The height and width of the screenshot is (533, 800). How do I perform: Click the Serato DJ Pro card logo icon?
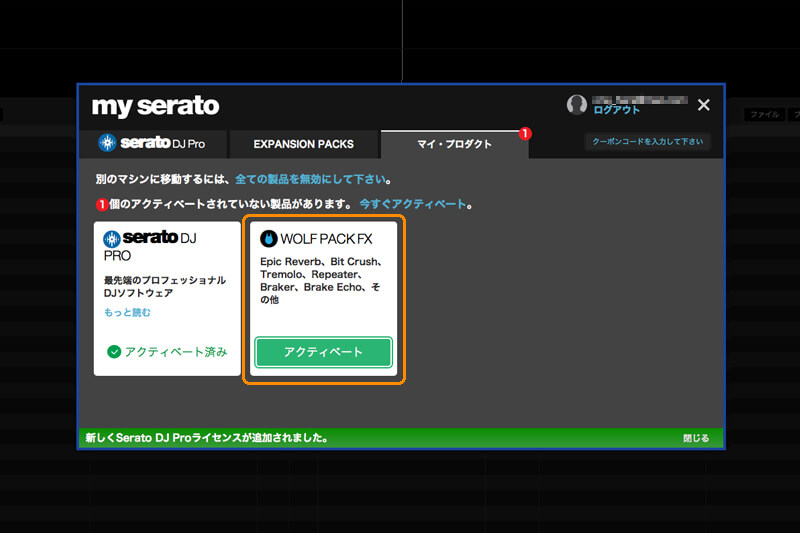pos(112,239)
